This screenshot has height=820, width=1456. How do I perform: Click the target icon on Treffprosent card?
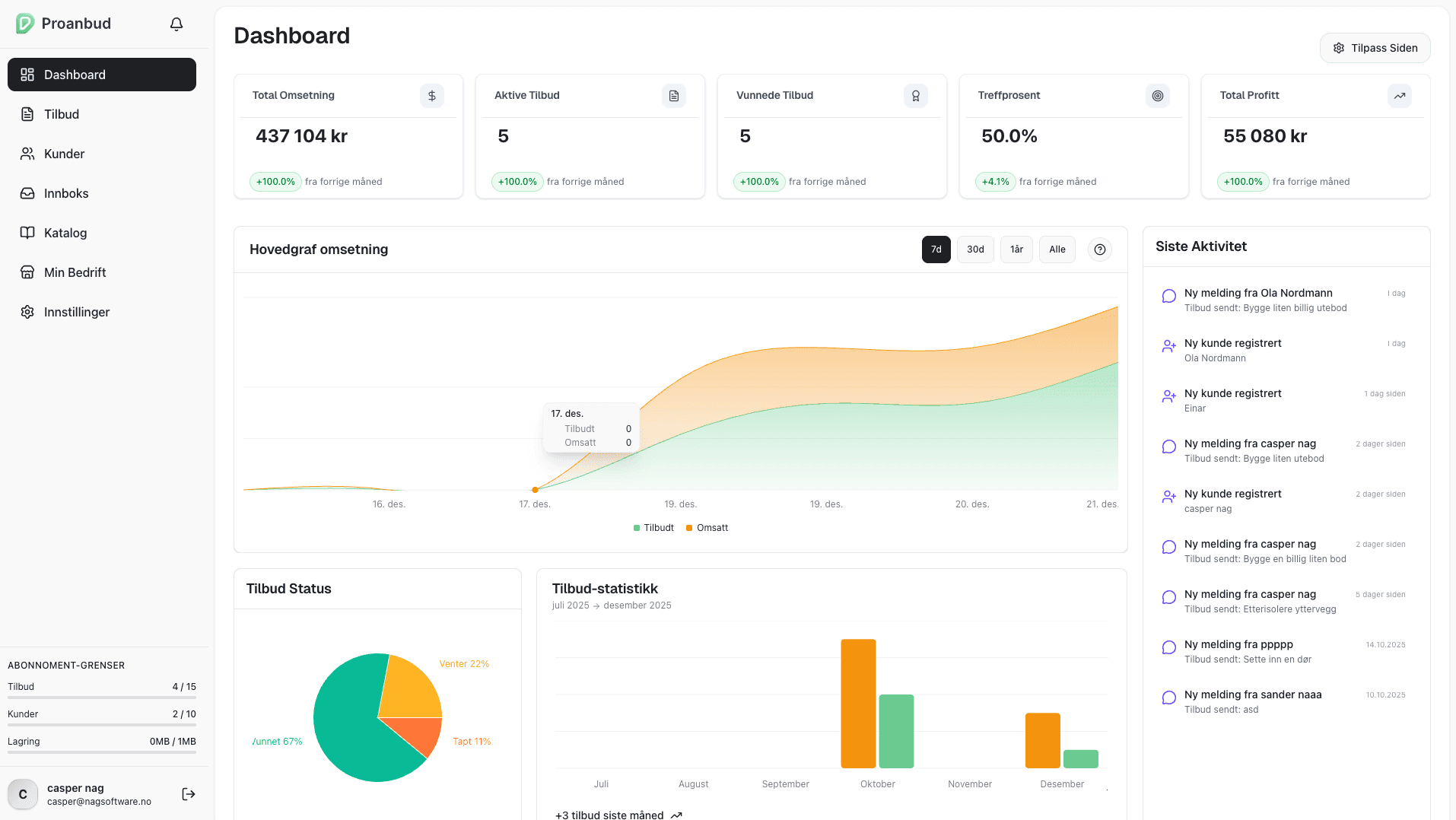pyautogui.click(x=1158, y=96)
